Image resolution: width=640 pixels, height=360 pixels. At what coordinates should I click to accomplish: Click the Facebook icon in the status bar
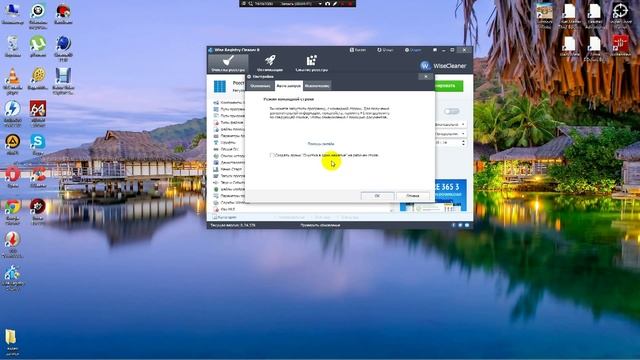coord(453,225)
